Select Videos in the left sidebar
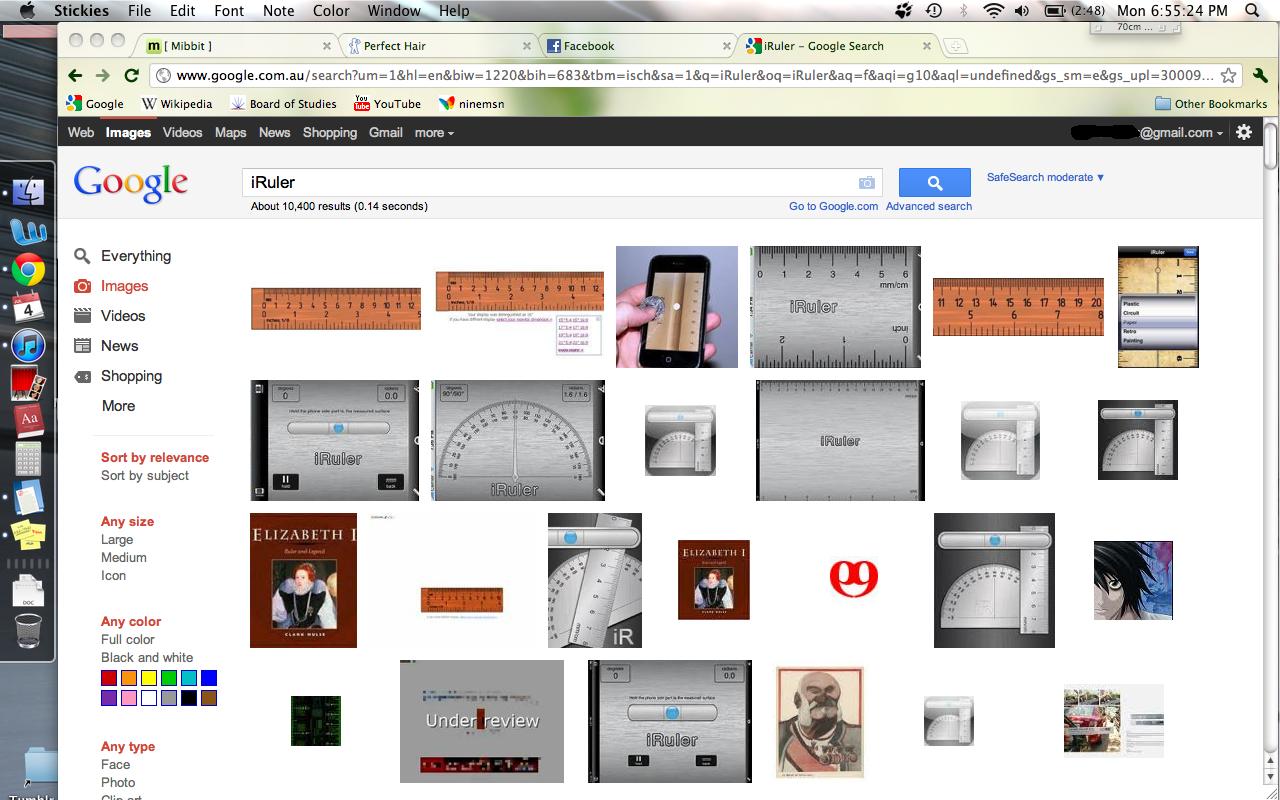The height and width of the screenshot is (800, 1280). click(x=123, y=316)
